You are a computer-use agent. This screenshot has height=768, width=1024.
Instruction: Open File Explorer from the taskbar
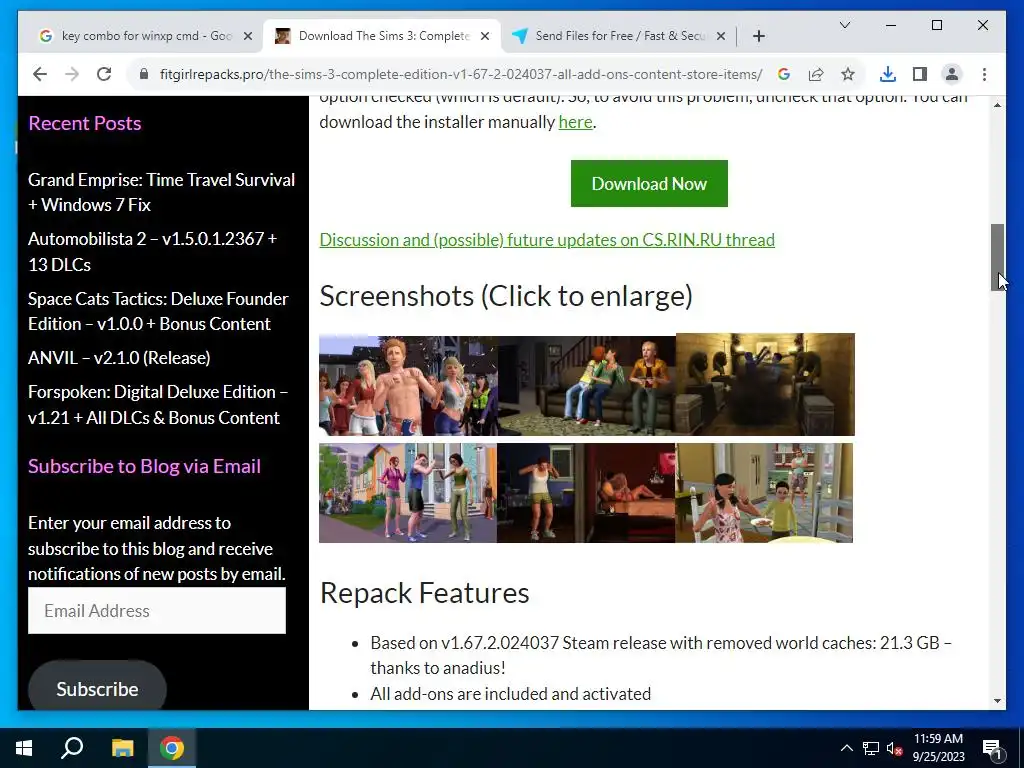[122, 748]
